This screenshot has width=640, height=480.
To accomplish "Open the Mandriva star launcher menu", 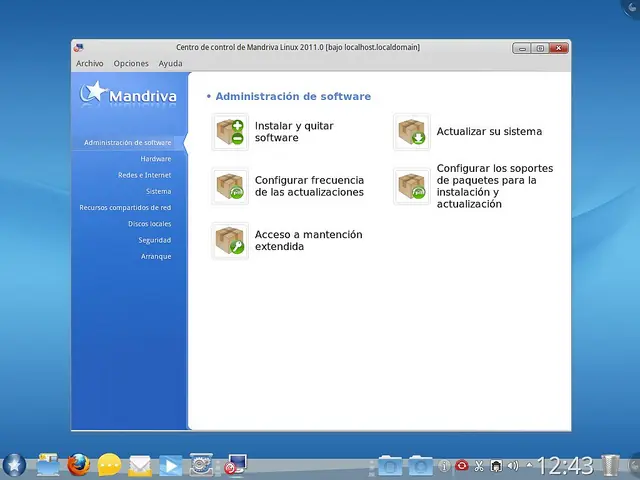I will coord(14,465).
